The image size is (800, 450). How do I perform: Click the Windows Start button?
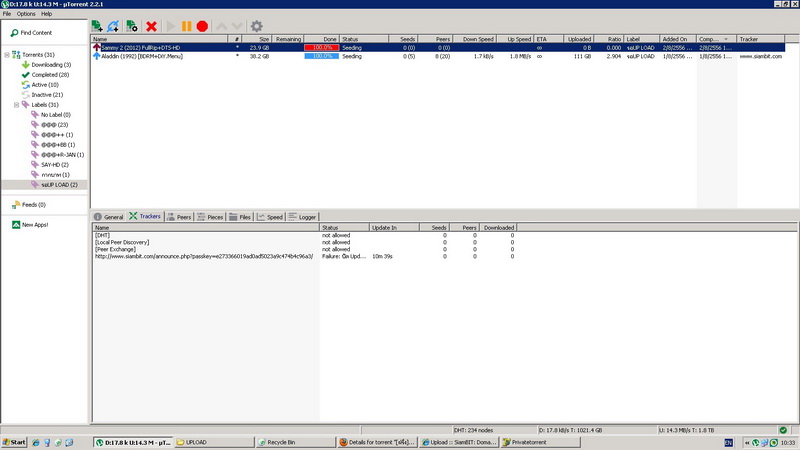tap(14, 442)
